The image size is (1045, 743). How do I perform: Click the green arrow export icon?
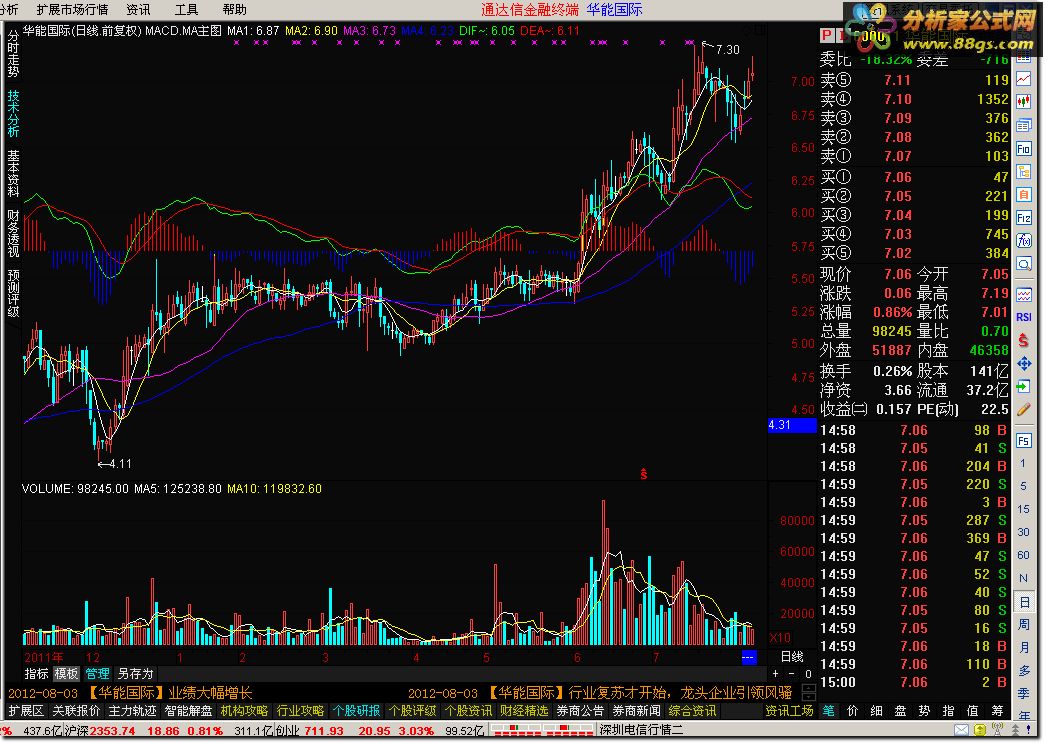pos(1024,386)
